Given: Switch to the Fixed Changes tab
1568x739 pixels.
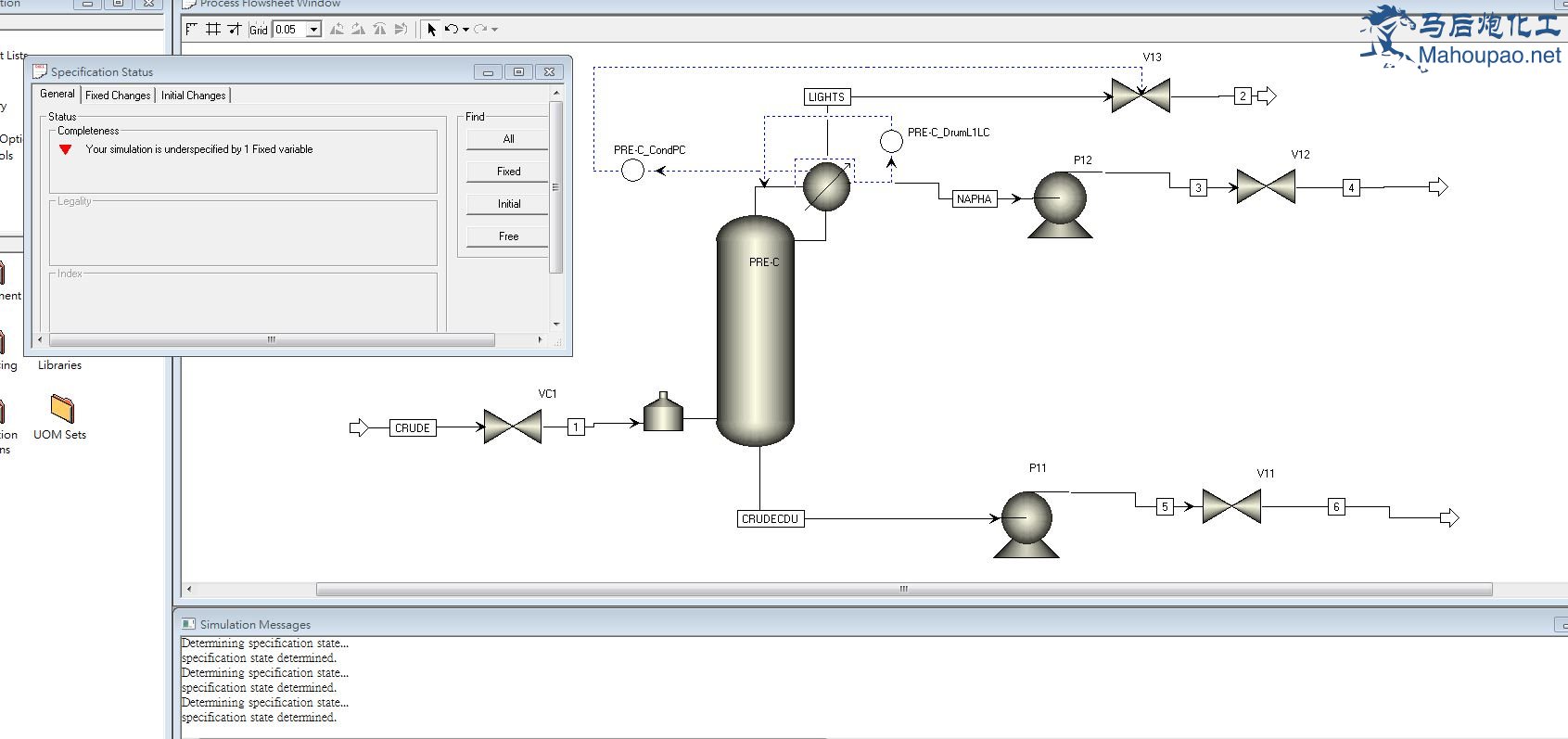Looking at the screenshot, I should click(118, 96).
